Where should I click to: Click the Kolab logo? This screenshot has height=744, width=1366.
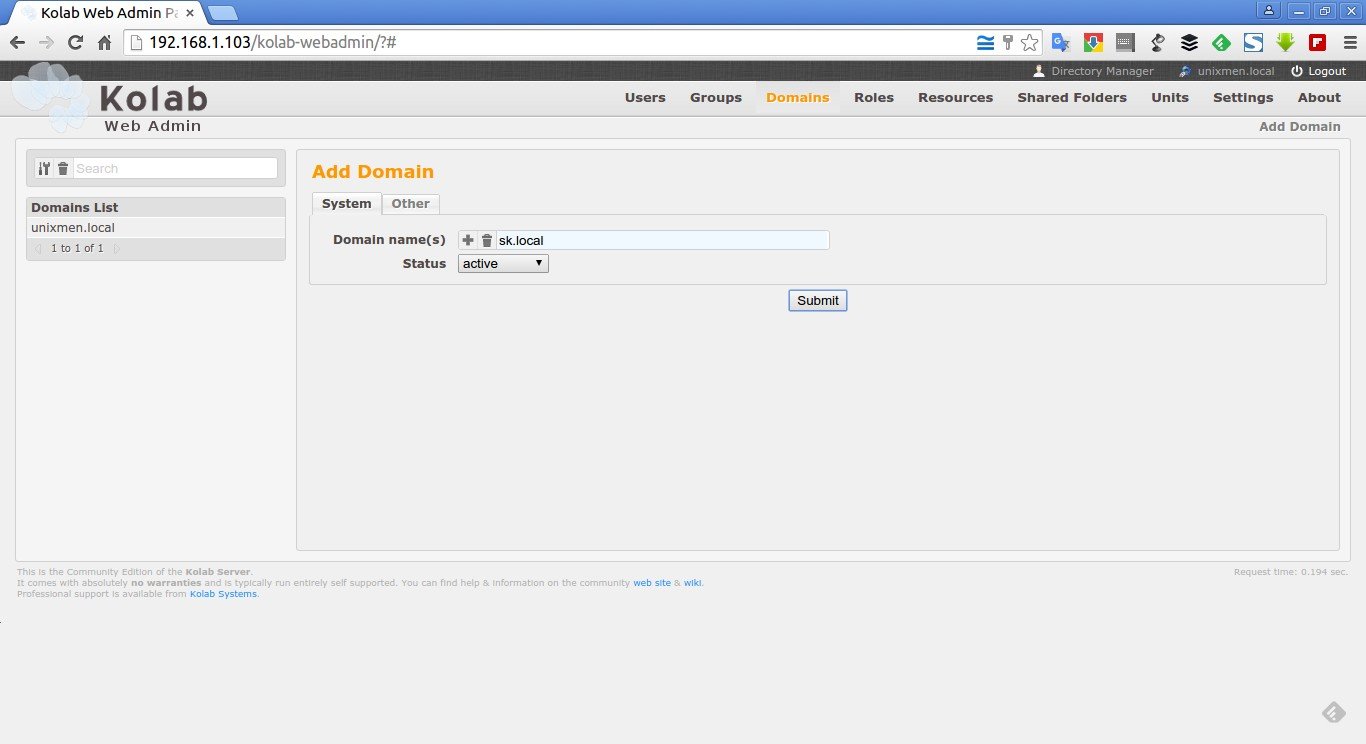[x=110, y=98]
